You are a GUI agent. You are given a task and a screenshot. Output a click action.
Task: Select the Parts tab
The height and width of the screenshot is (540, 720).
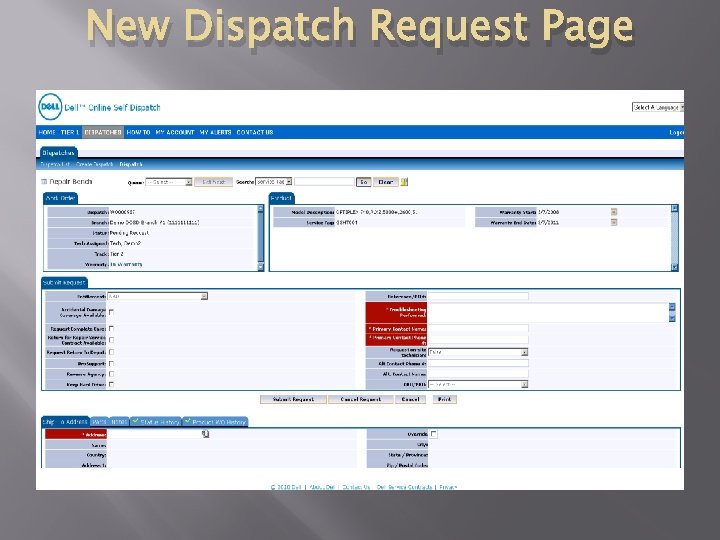coord(100,422)
